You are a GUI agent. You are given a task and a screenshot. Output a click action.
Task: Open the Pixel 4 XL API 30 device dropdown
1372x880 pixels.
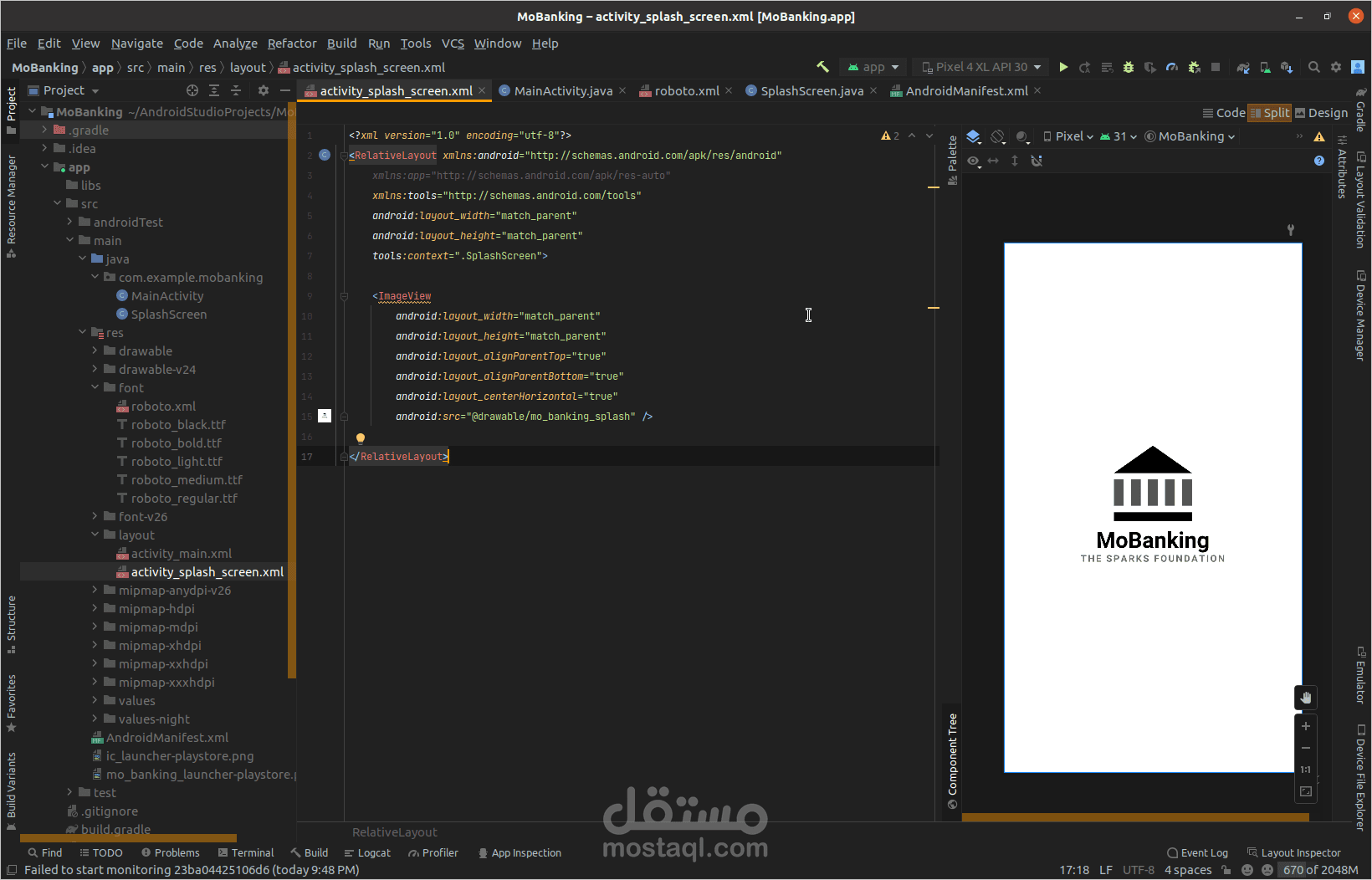coord(982,67)
